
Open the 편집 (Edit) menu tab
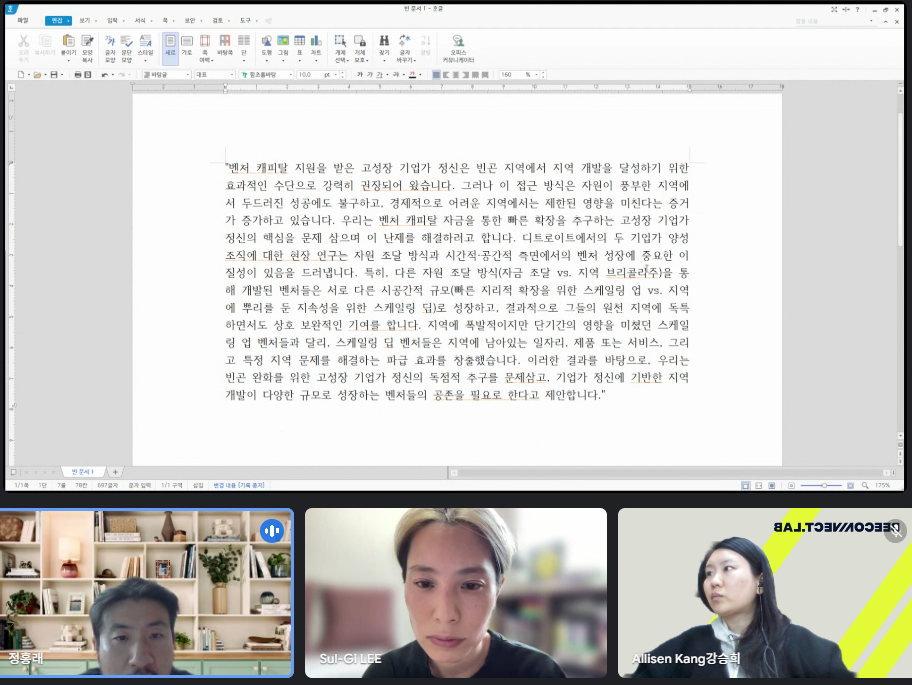click(x=56, y=20)
